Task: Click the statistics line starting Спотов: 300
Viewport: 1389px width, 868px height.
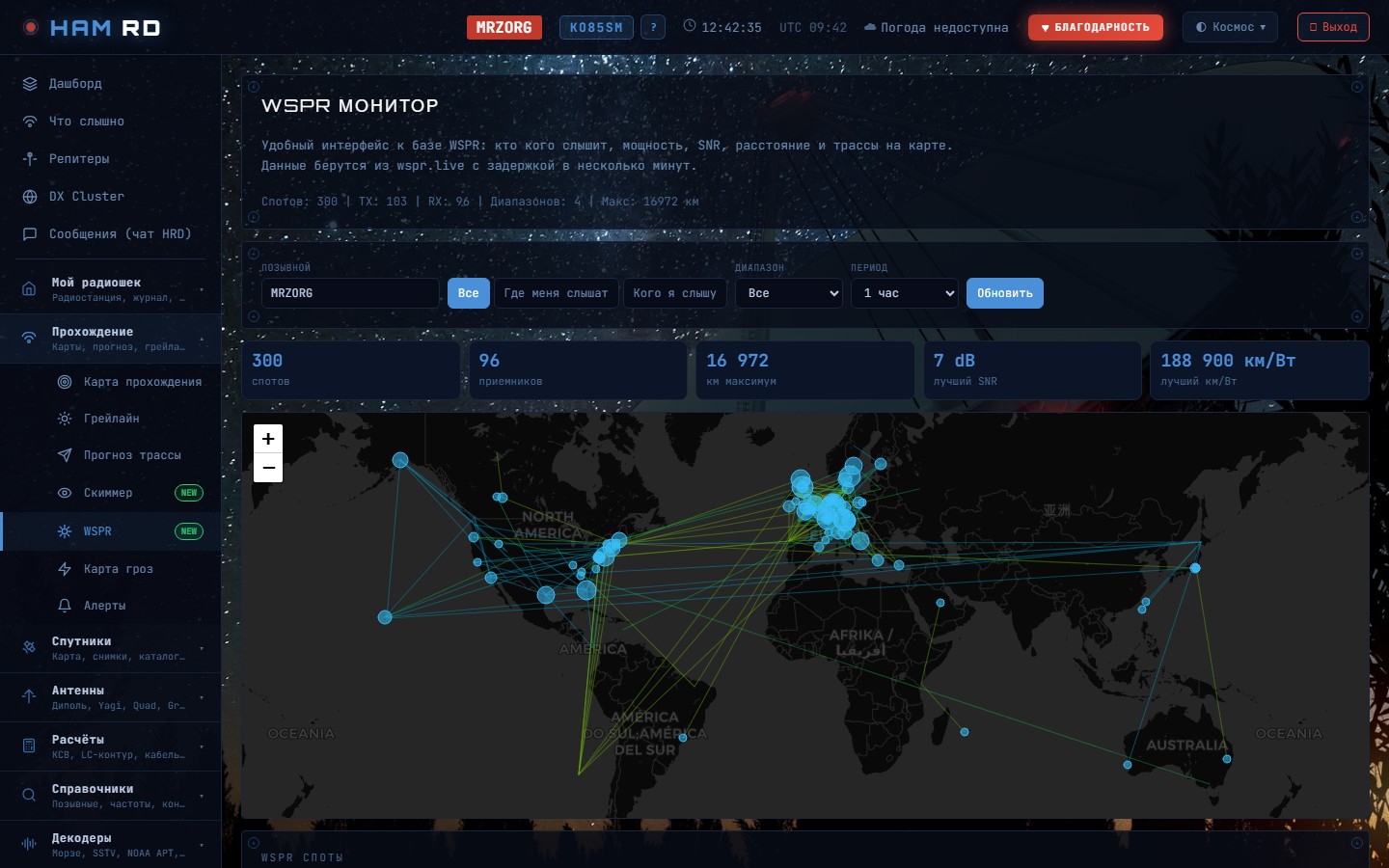Action: click(480, 202)
